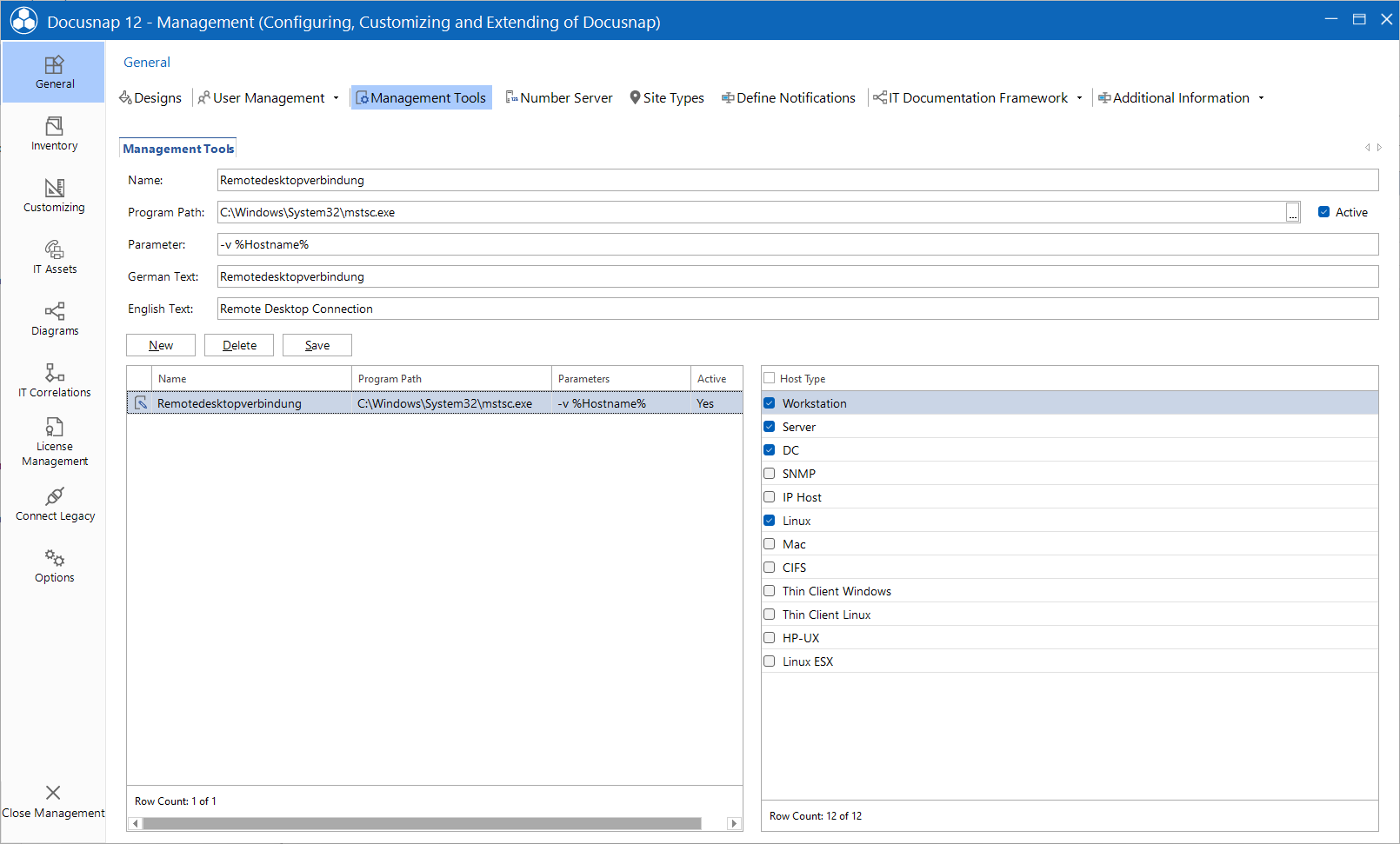Image resolution: width=1400 pixels, height=844 pixels.
Task: Click into the English Text field
Action: tap(797, 309)
